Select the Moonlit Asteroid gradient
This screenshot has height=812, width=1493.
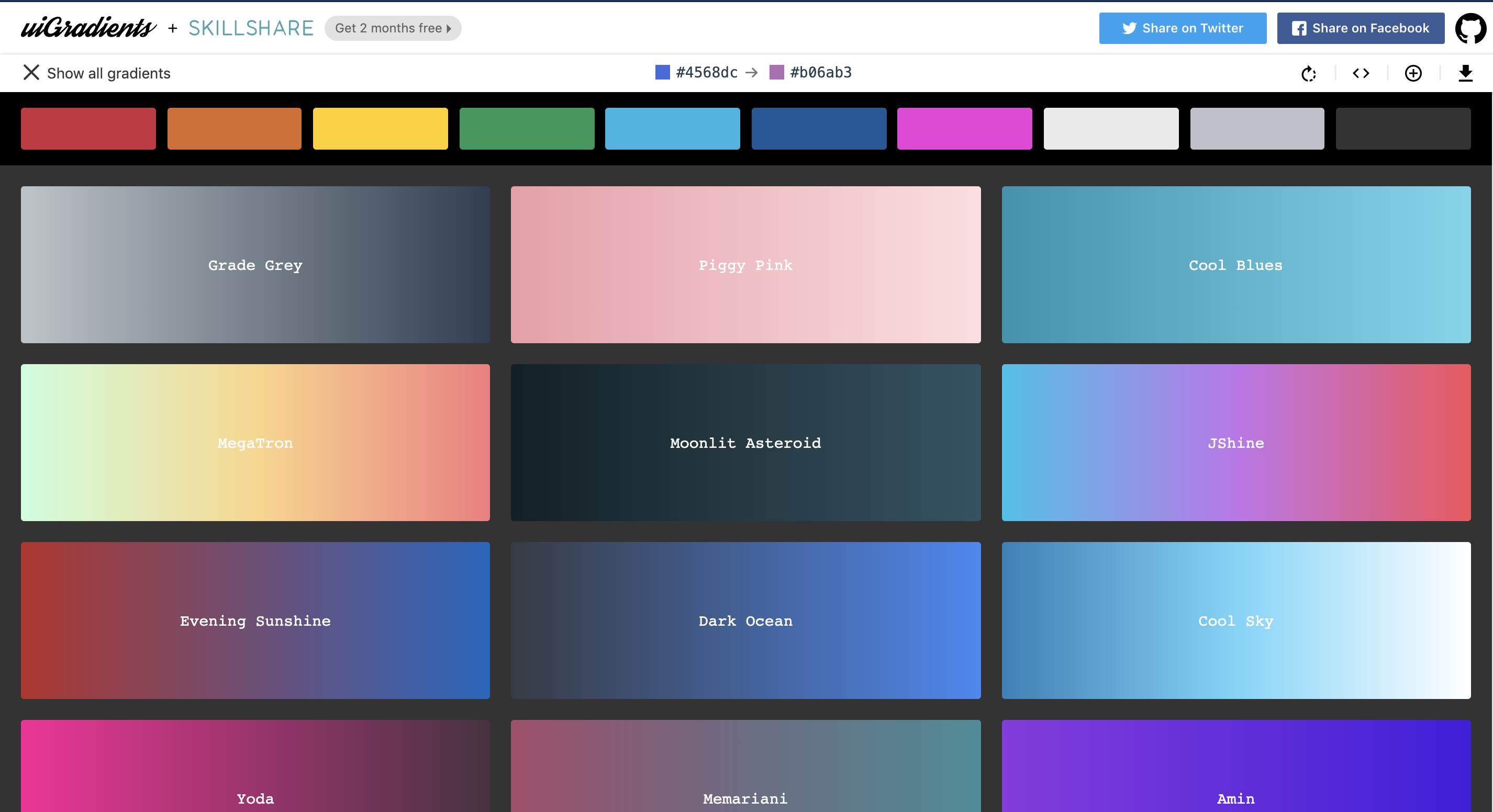coord(745,443)
